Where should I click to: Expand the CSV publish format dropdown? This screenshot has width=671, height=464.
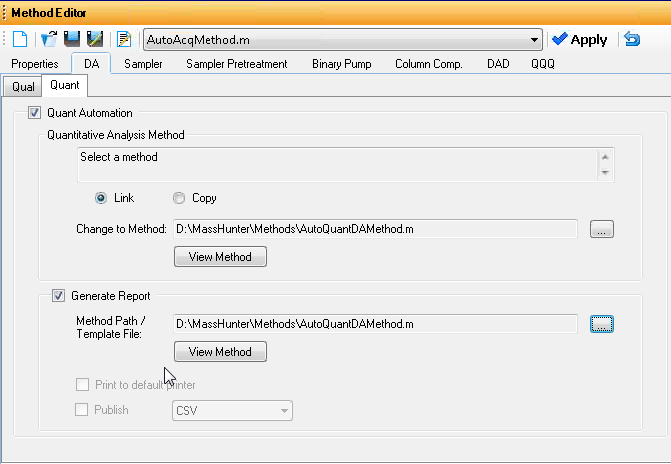pos(285,410)
